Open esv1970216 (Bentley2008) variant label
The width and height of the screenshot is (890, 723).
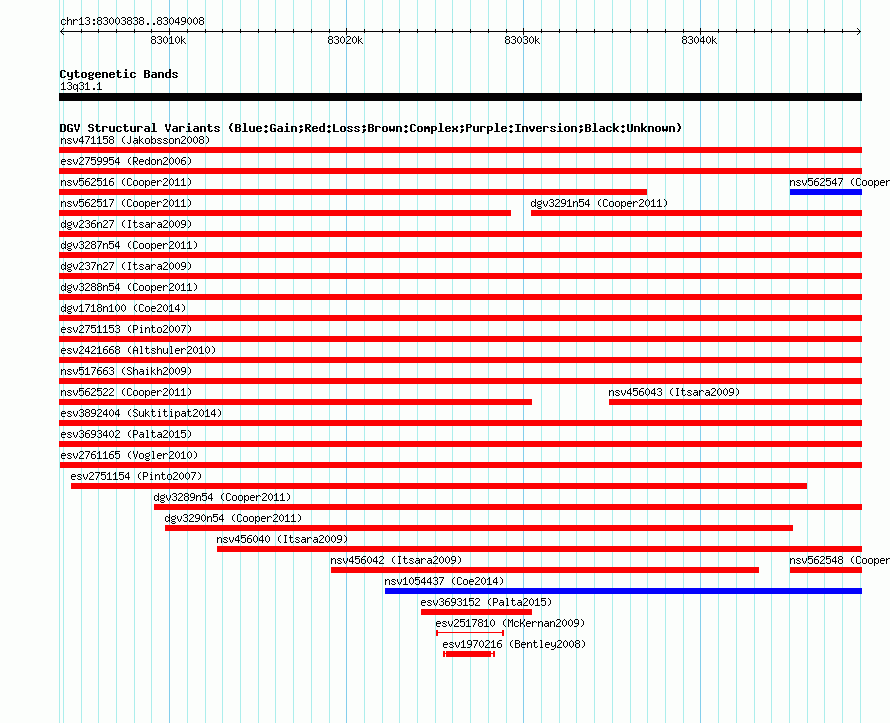[x=514, y=644]
